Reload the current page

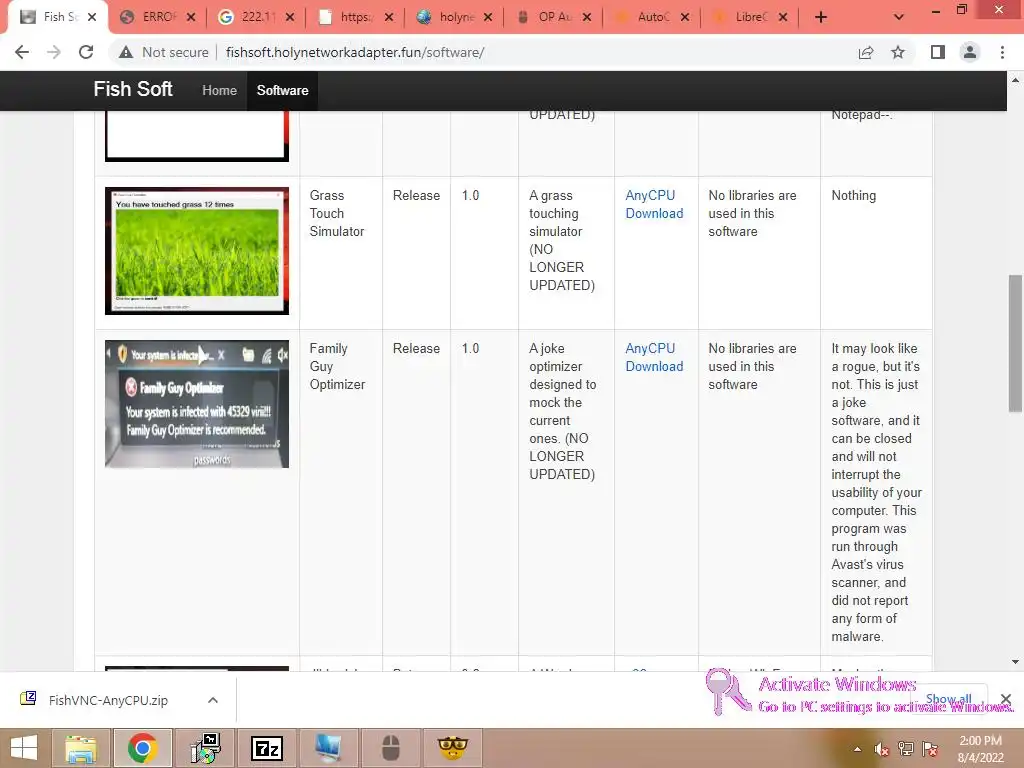pos(86,52)
